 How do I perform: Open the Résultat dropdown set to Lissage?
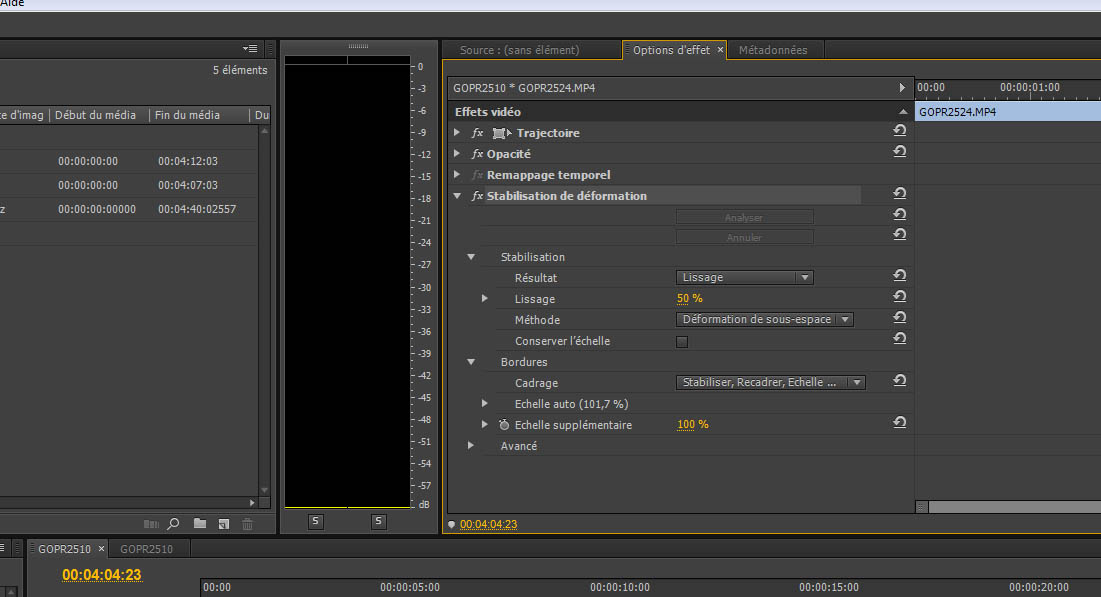click(x=745, y=277)
